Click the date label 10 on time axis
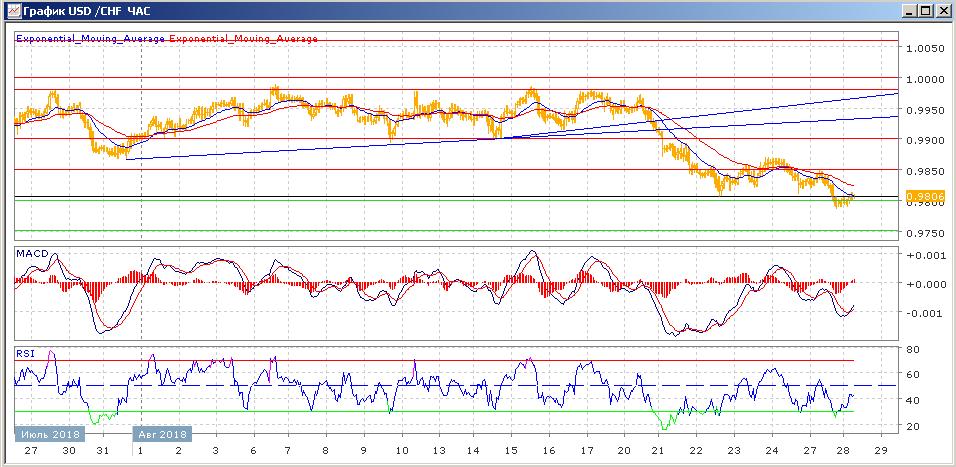 point(401,452)
